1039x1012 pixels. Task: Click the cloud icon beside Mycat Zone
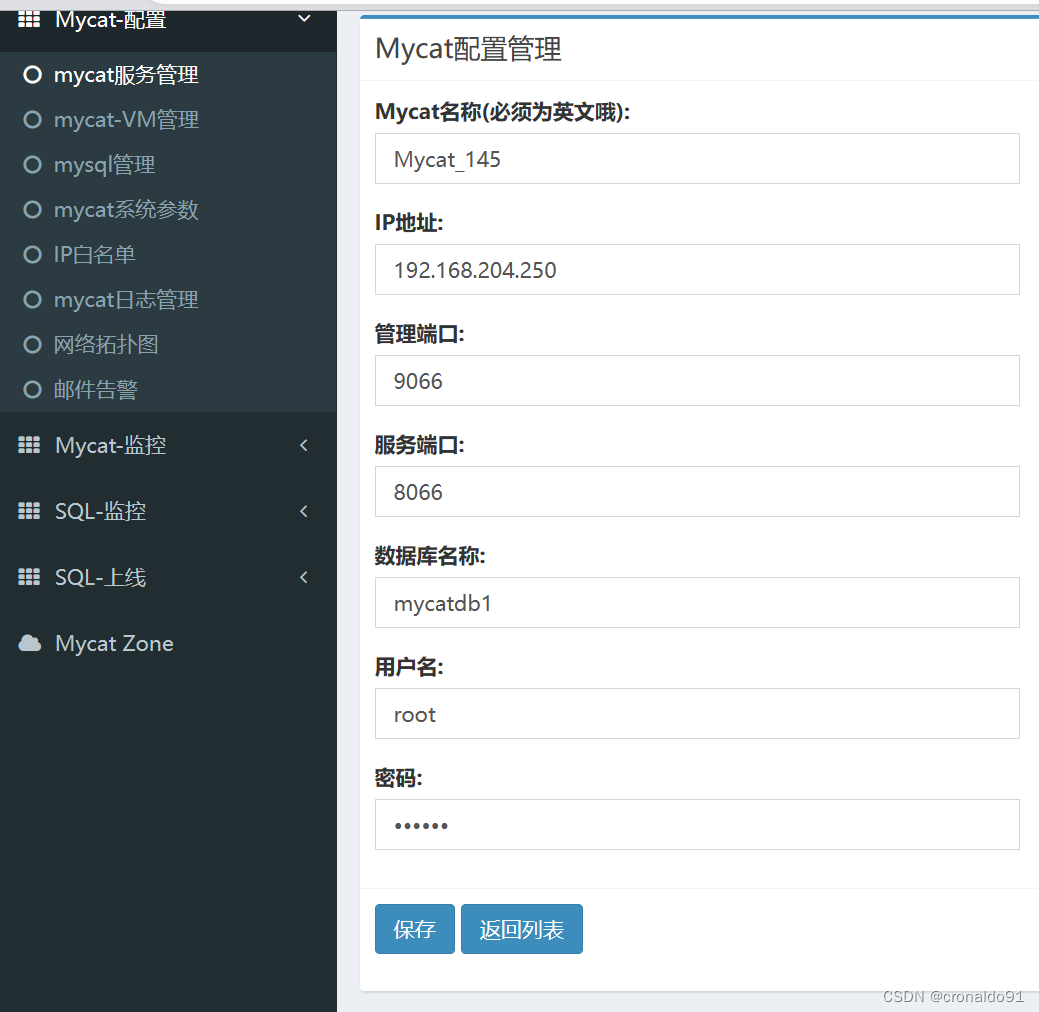click(30, 643)
